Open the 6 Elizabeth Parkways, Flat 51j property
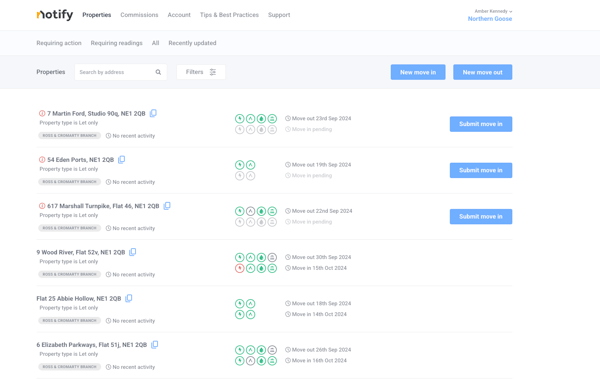The height and width of the screenshot is (382, 600). (x=92, y=345)
